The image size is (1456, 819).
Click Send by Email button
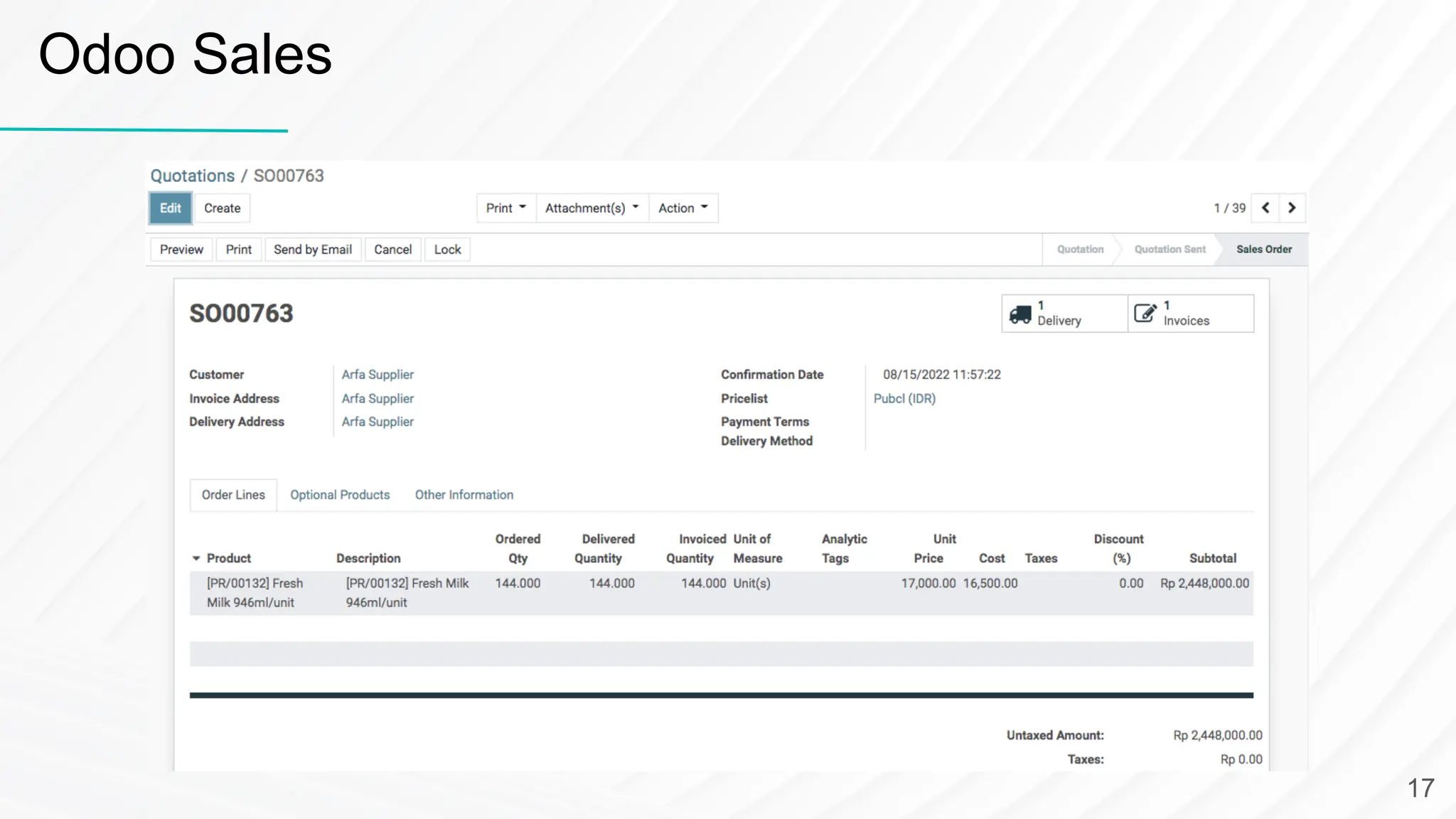[313, 250]
